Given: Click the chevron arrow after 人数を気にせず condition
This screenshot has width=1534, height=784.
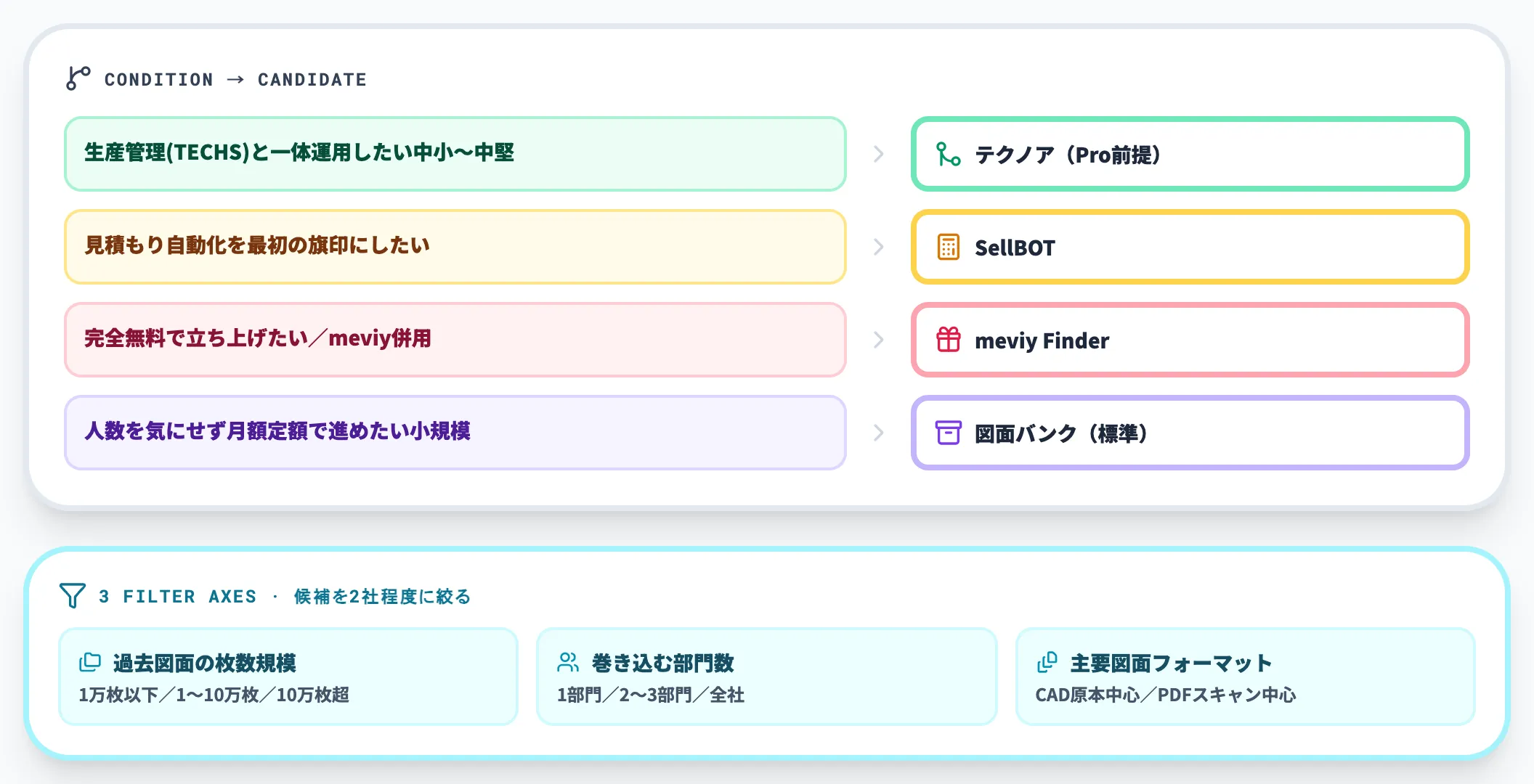Looking at the screenshot, I should click(x=879, y=433).
